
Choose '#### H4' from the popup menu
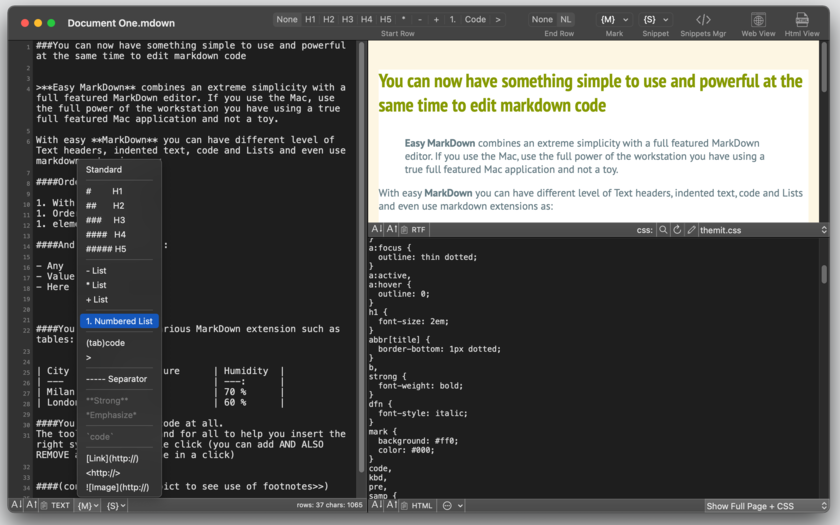coord(119,235)
